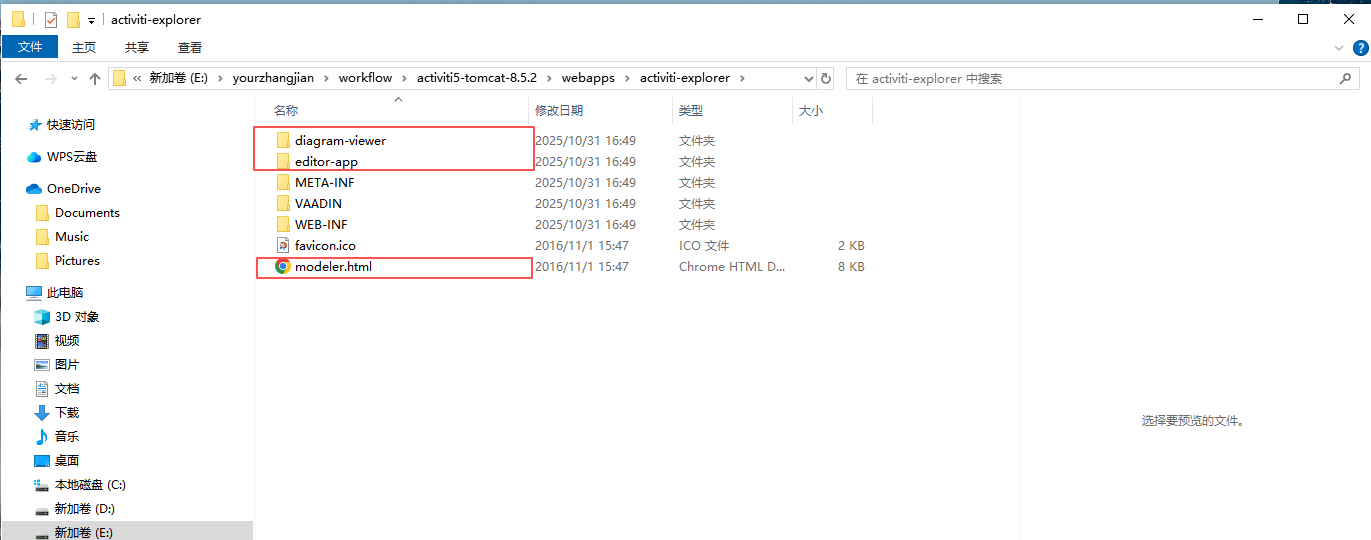1371x540 pixels.
Task: Select the favicon.ico file
Action: tap(324, 246)
